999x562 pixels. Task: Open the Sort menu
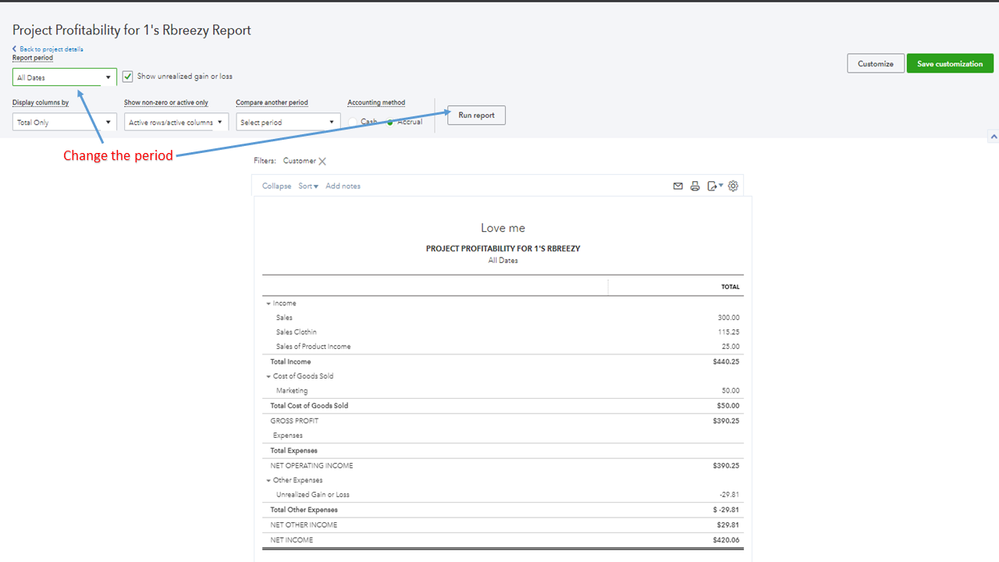[x=308, y=186]
